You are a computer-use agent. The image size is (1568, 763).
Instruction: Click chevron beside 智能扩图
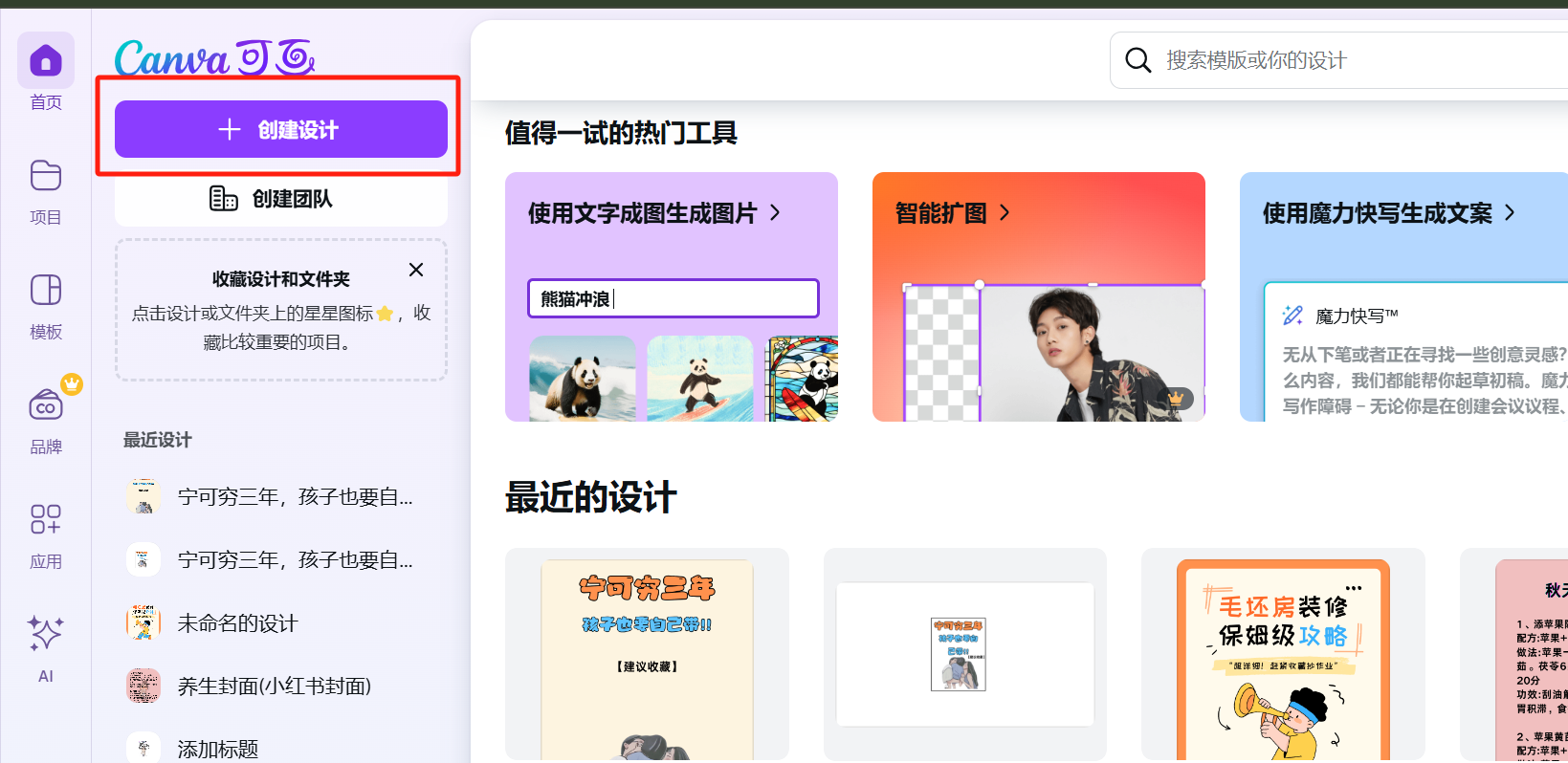(1005, 212)
